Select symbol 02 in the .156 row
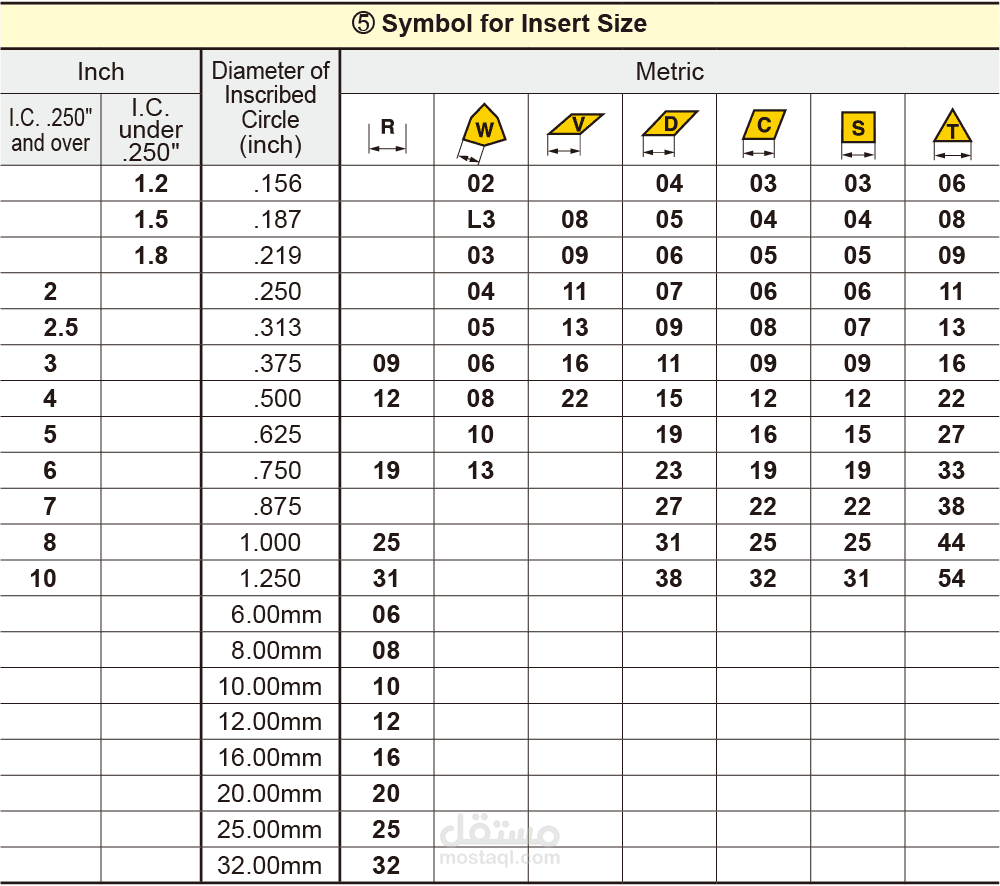Screen dimensions: 1000x886 (481, 184)
